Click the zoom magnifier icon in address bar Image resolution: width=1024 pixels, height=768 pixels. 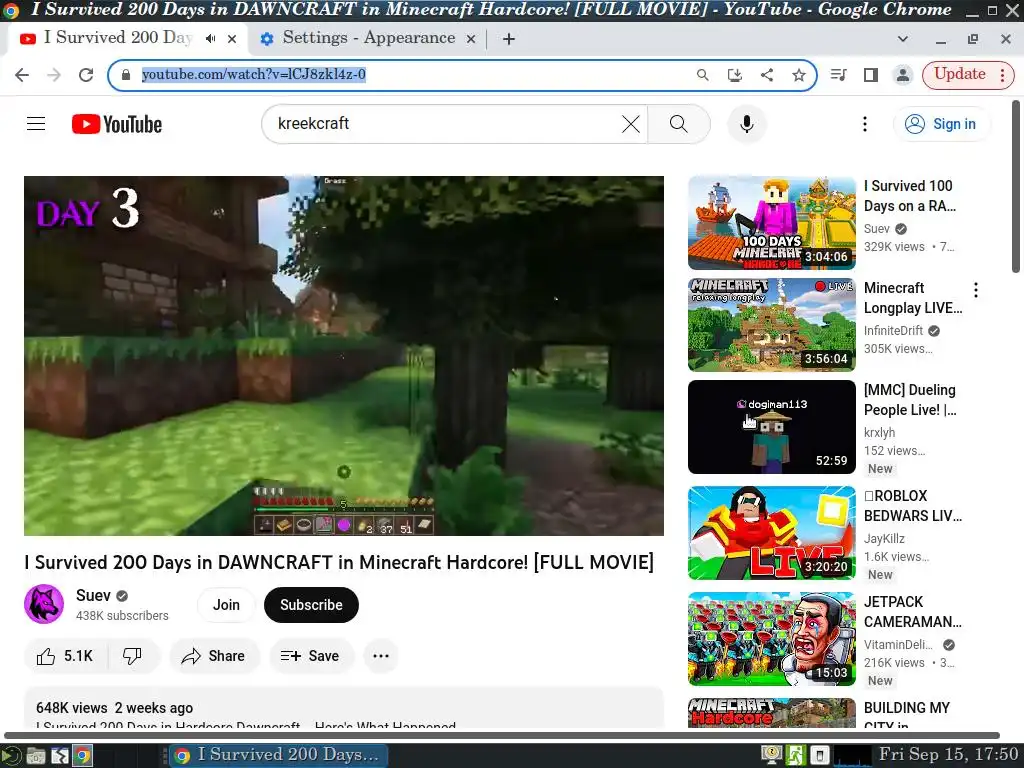pyautogui.click(x=703, y=75)
